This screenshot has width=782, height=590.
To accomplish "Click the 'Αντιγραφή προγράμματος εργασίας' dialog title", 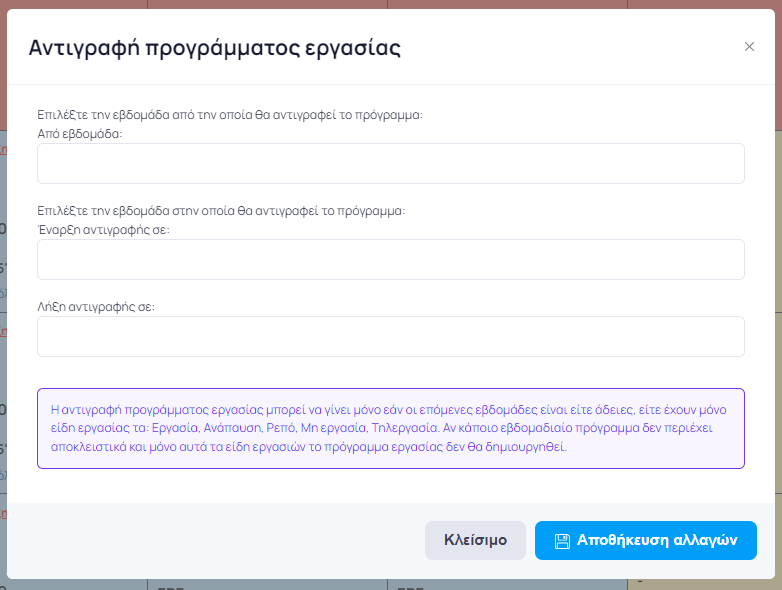I will 214,47.
